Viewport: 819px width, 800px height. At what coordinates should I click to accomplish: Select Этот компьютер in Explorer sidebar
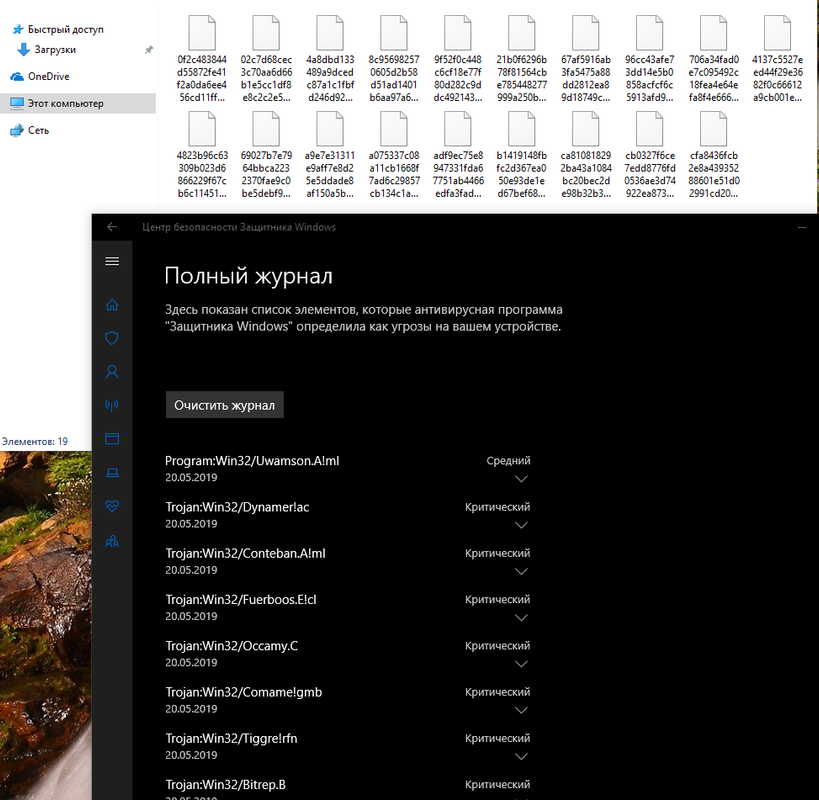[78, 103]
